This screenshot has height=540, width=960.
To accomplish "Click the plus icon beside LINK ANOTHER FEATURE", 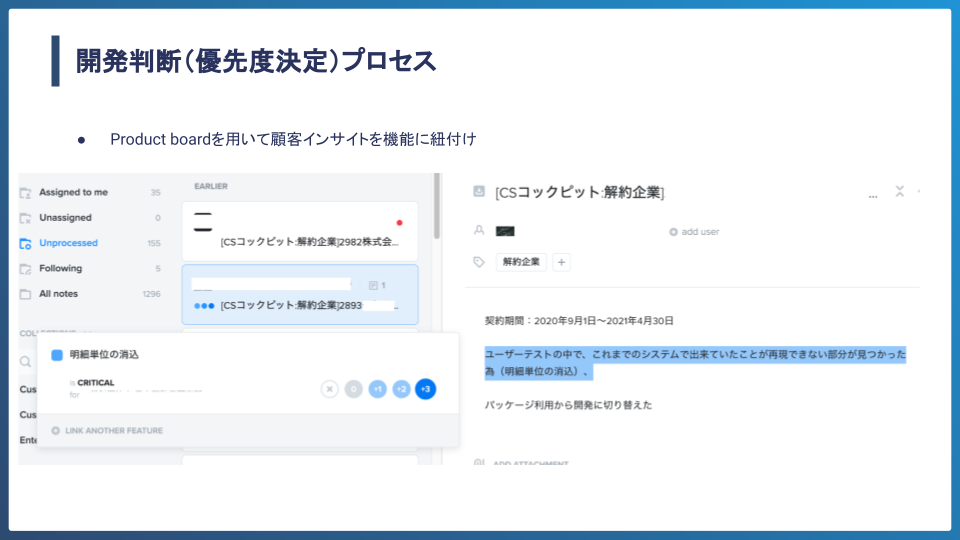I will click(x=55, y=430).
